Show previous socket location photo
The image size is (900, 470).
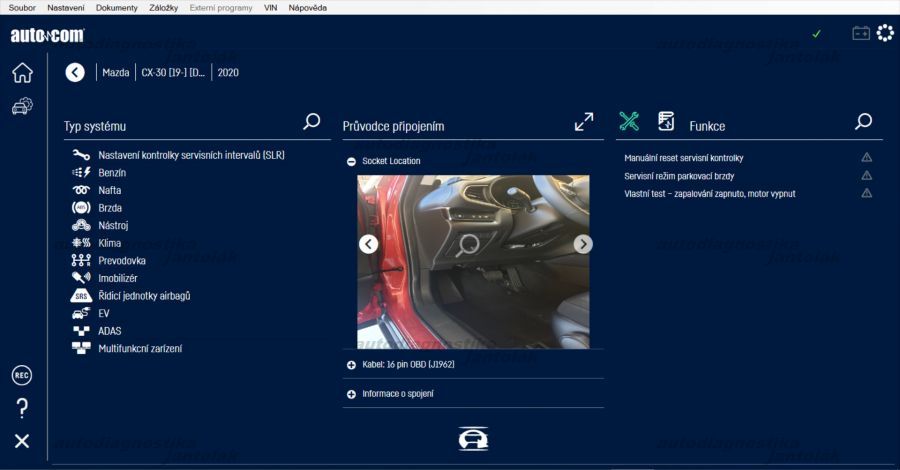tap(368, 244)
